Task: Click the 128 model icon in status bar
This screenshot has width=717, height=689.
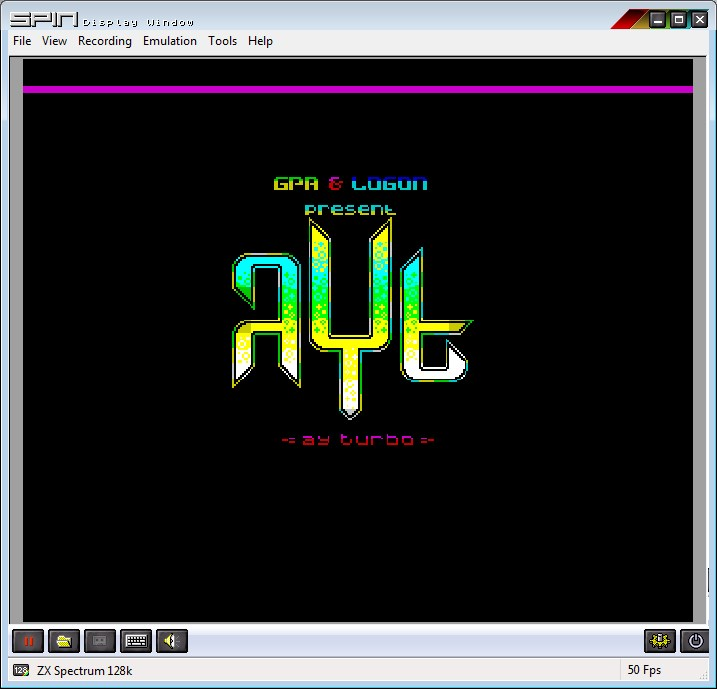Action: pyautogui.click(x=21, y=670)
